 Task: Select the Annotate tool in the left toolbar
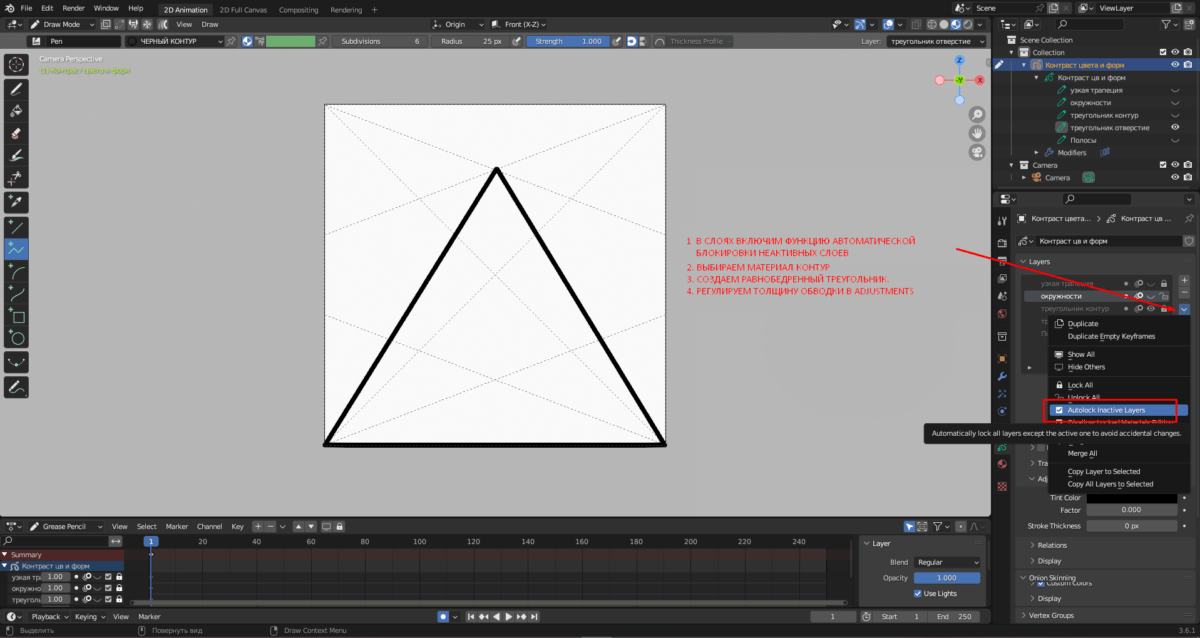[x=16, y=386]
